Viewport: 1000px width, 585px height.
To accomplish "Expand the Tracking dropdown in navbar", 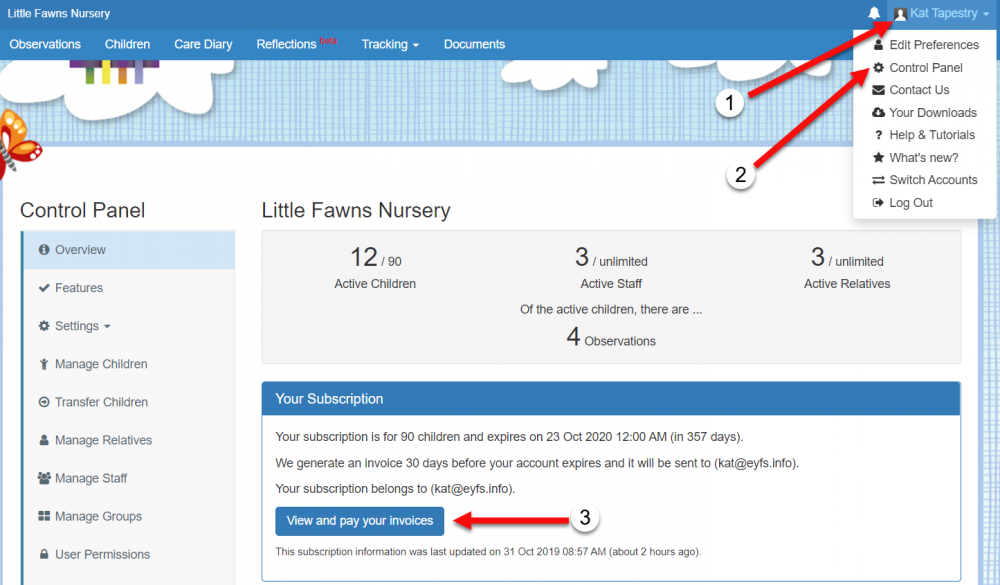I will pyautogui.click(x=390, y=44).
